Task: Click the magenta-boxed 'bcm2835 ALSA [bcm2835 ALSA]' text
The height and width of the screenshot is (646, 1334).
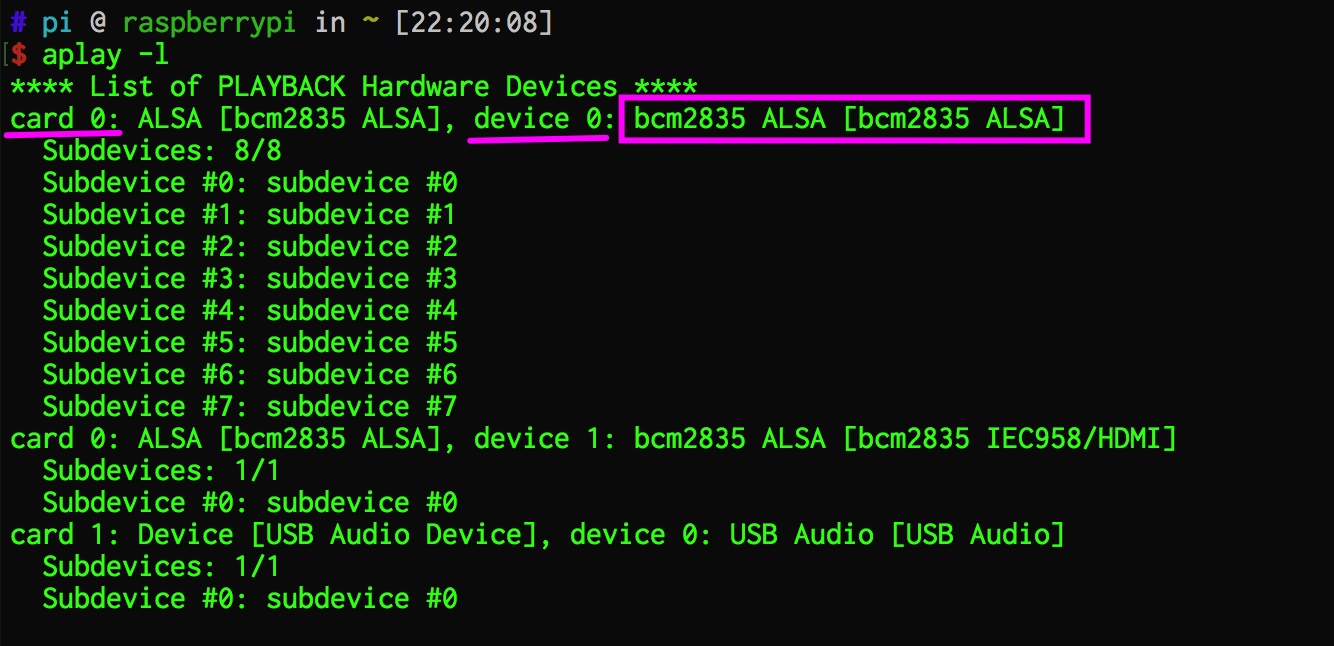Action: click(x=850, y=119)
